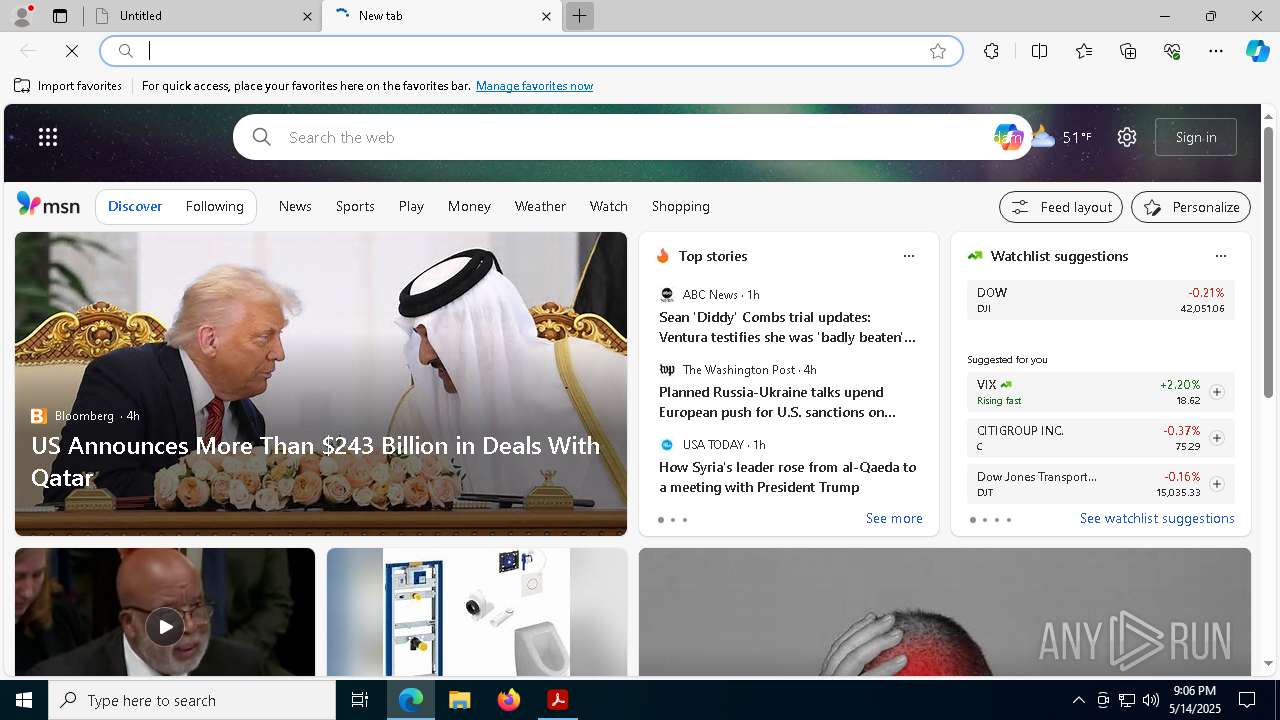Add Dow Jones Transport to the watchlist
1280x720 pixels.
1217,484
